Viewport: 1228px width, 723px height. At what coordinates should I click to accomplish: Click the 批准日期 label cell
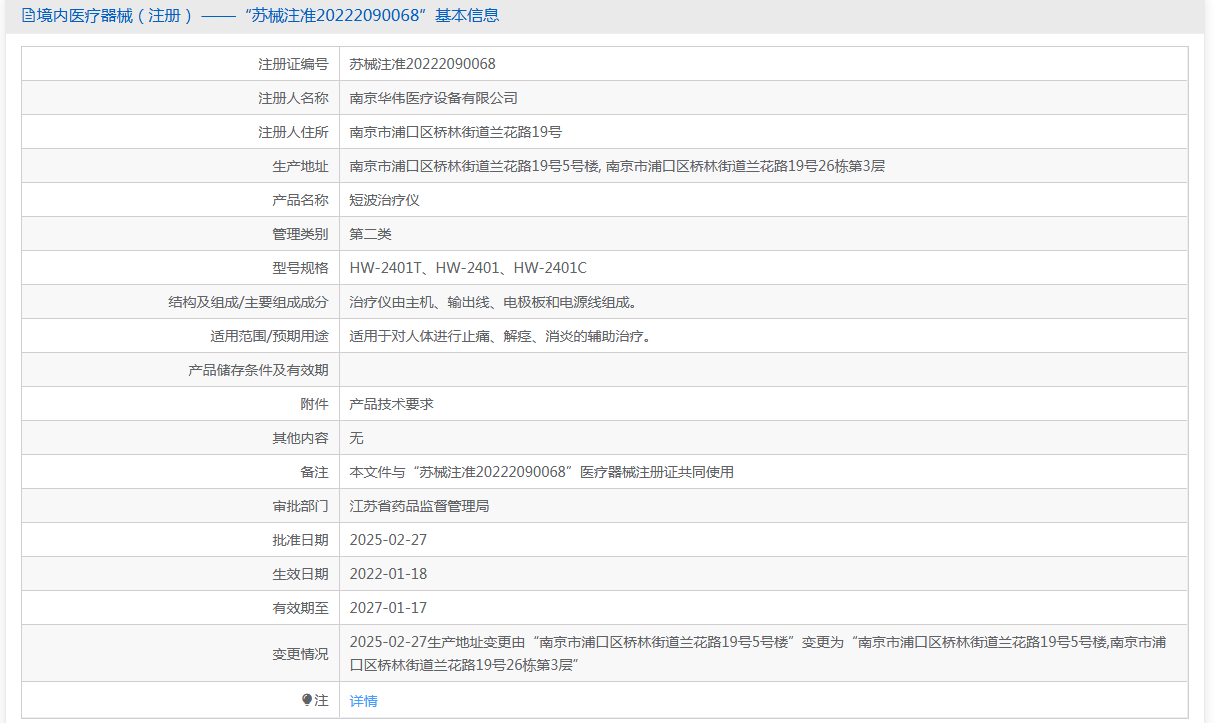tap(181, 540)
